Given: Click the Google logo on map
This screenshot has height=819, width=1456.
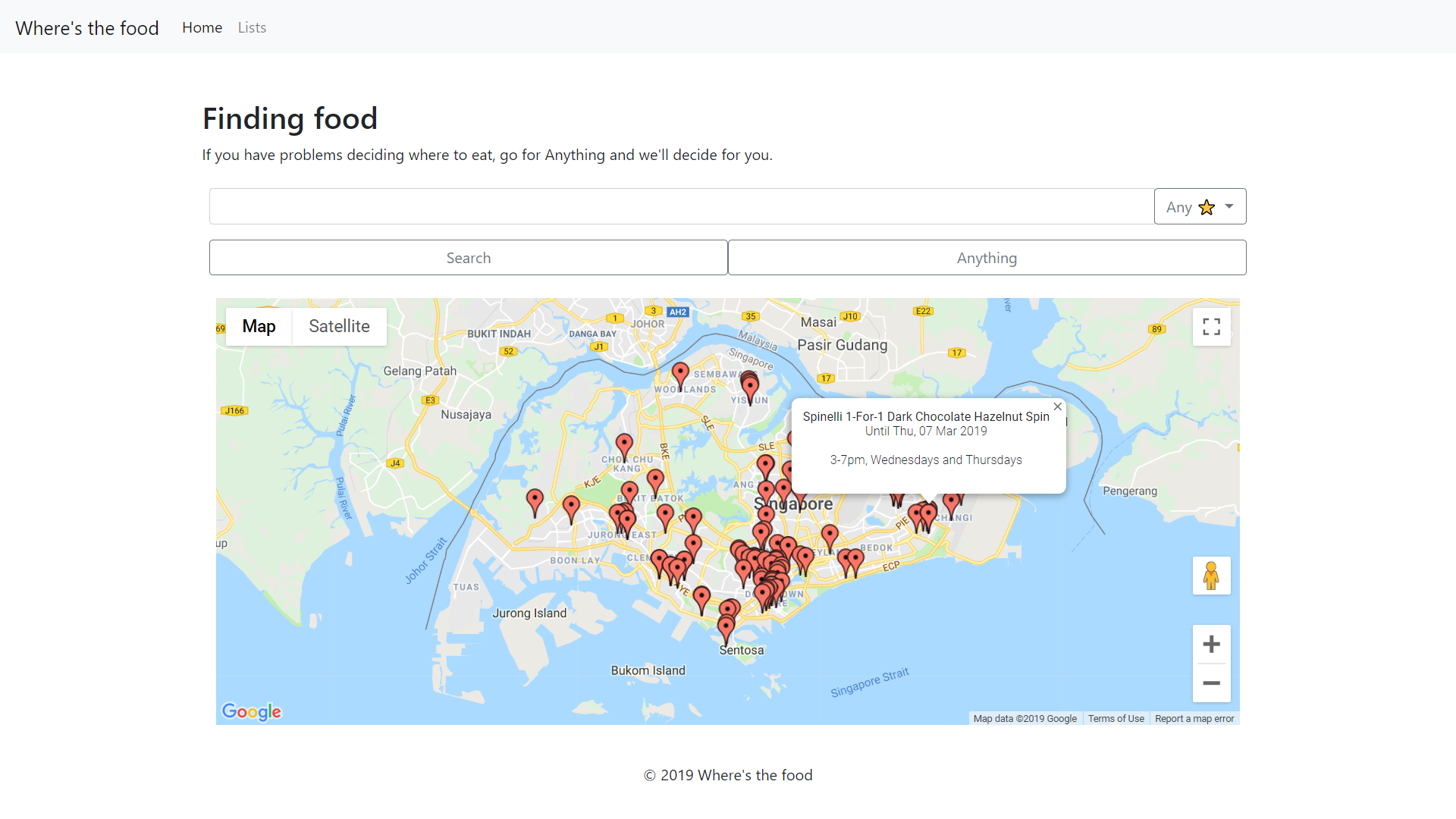Looking at the screenshot, I should (251, 711).
